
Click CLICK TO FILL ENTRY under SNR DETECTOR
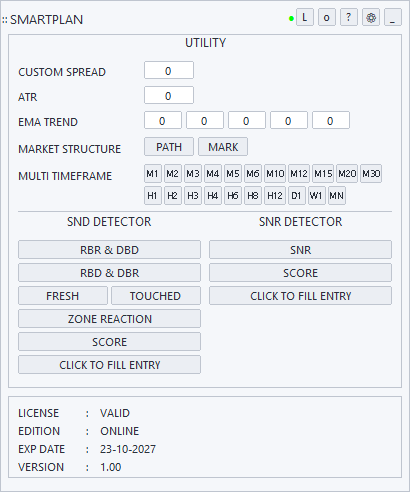[300, 296]
